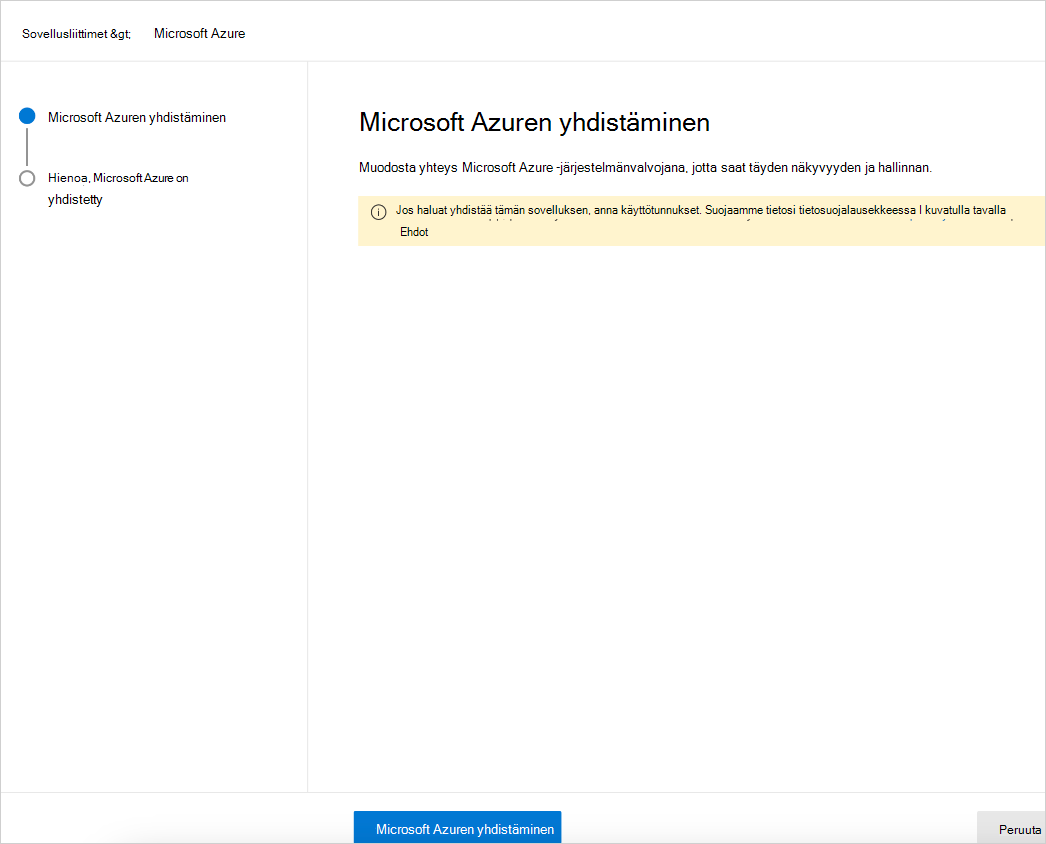This screenshot has width=1046, height=844.
Task: Click the wizard progress connector line
Action: 27,147
